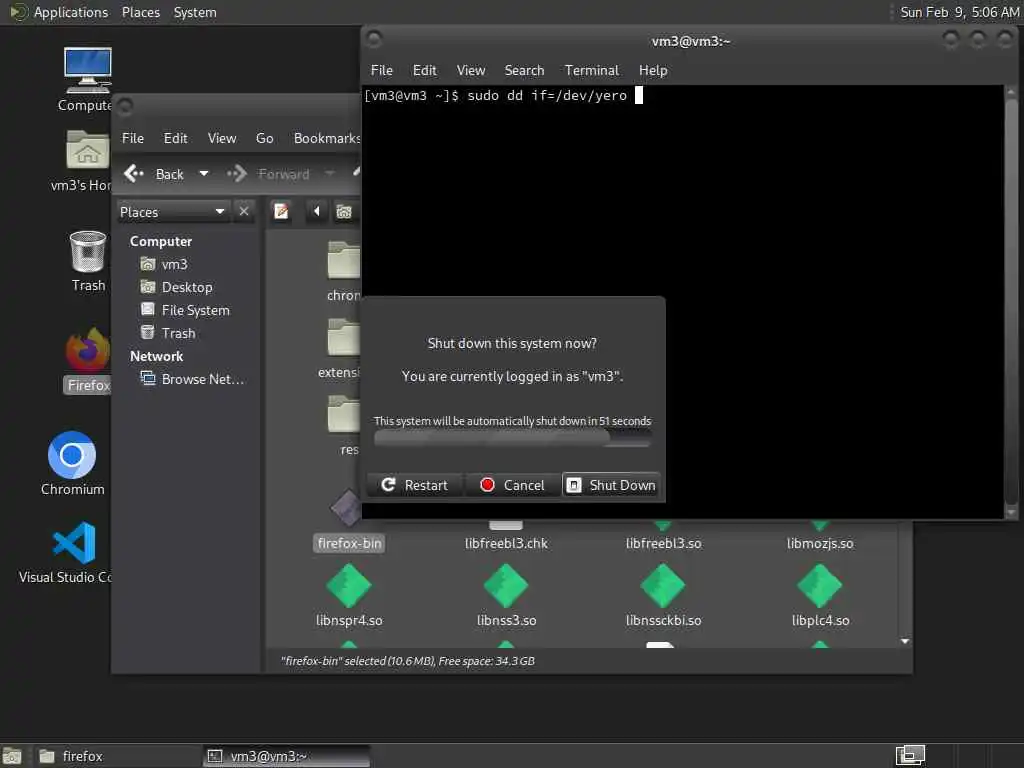
Task: Open the terminal Help menu
Action: pos(653,70)
